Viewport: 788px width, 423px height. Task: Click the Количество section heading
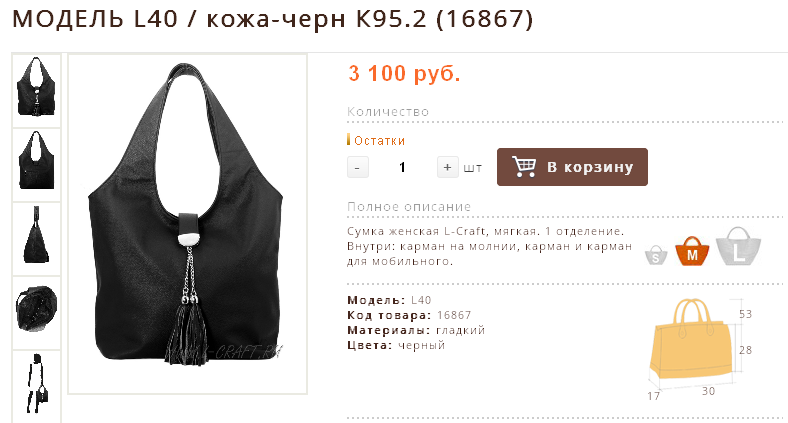click(388, 112)
